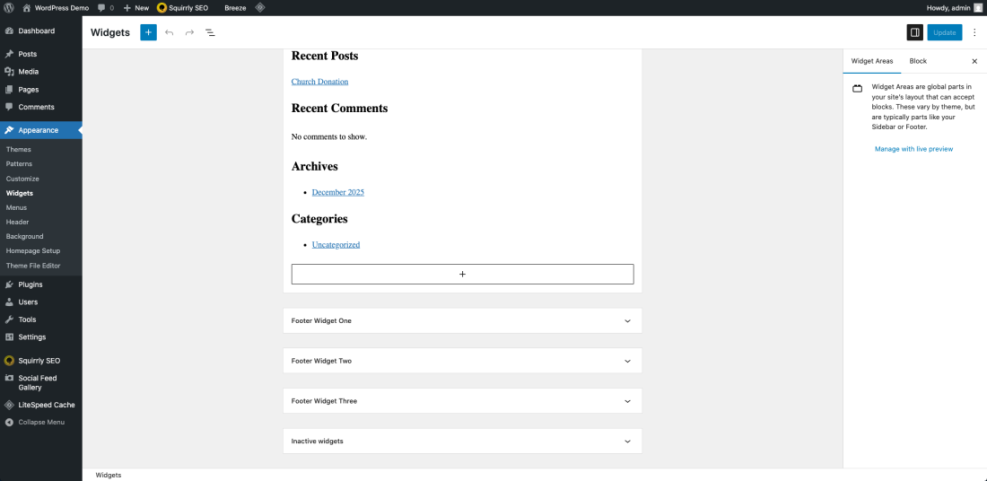Select the Archives heading
987x481 pixels.
click(315, 166)
